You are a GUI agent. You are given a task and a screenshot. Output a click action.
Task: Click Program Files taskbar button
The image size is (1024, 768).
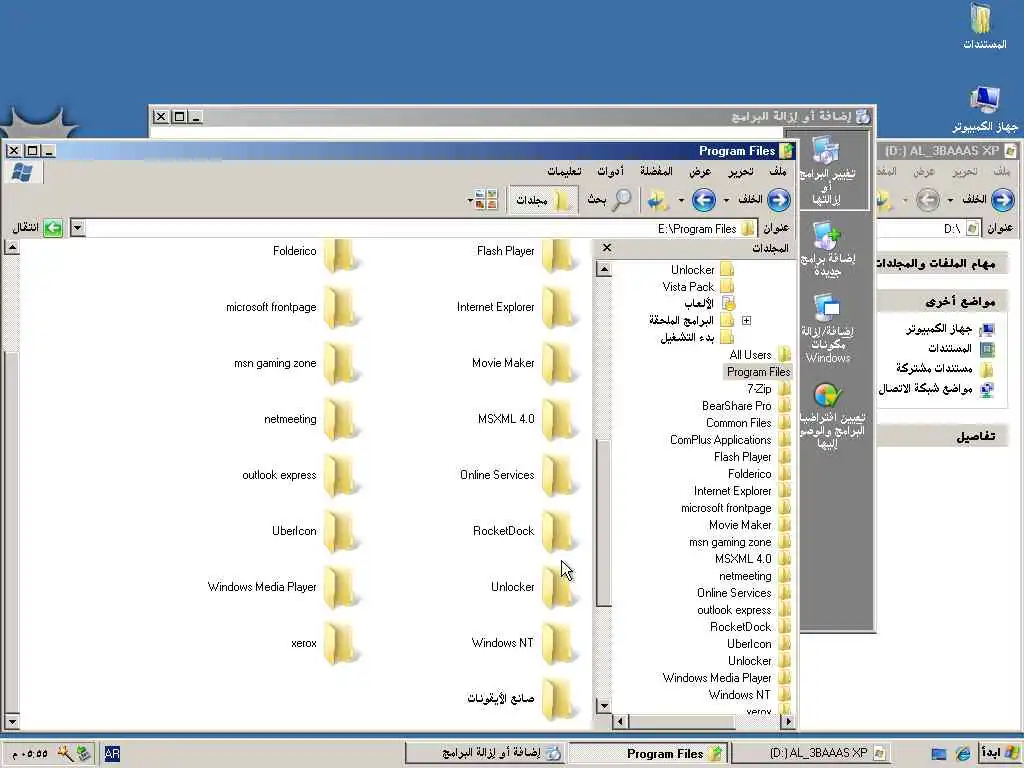(x=649, y=754)
